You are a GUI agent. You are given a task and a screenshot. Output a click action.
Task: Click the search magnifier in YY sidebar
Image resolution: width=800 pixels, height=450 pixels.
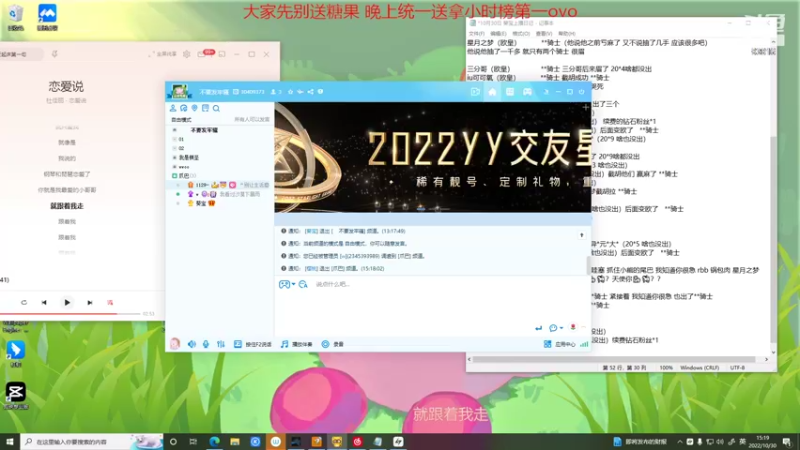pyautogui.click(x=216, y=108)
